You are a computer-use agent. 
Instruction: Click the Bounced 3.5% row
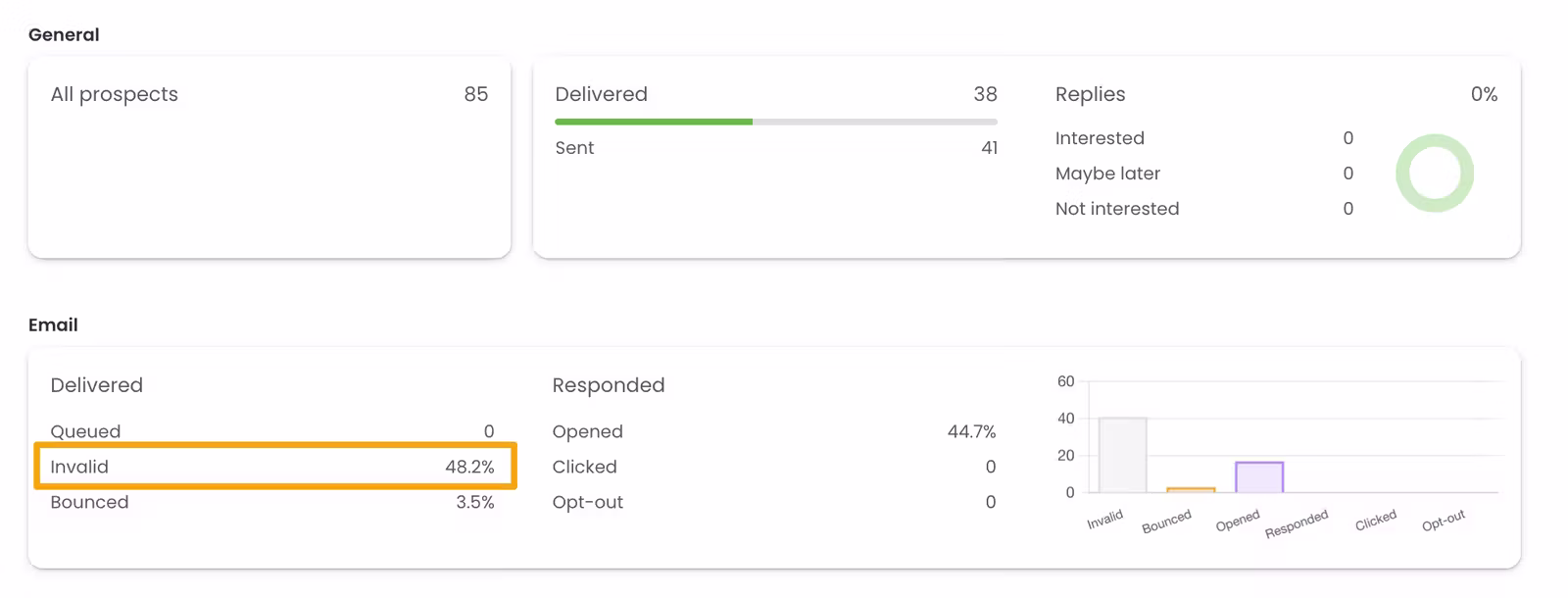[271, 502]
